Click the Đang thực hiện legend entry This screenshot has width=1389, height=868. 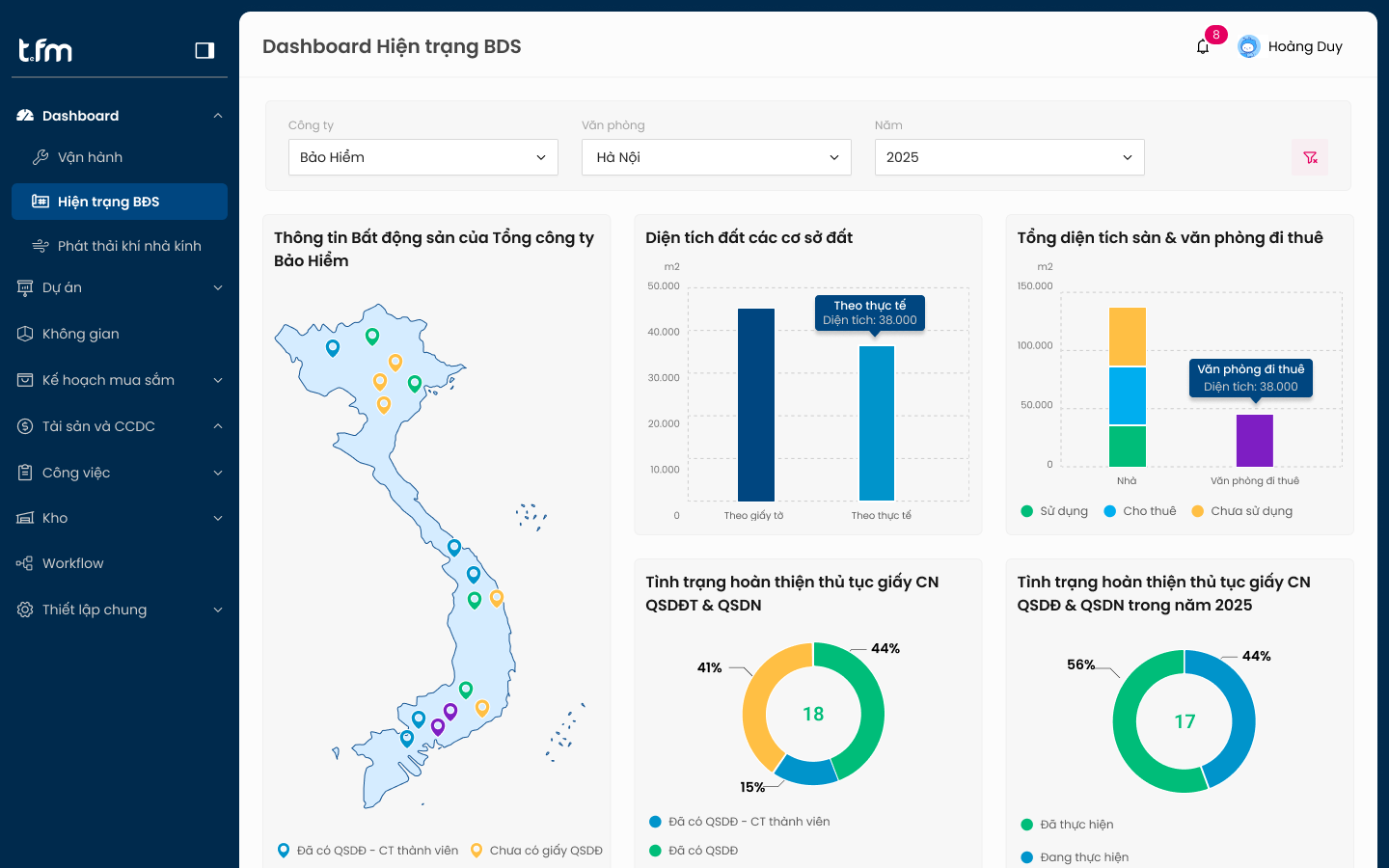1075,857
